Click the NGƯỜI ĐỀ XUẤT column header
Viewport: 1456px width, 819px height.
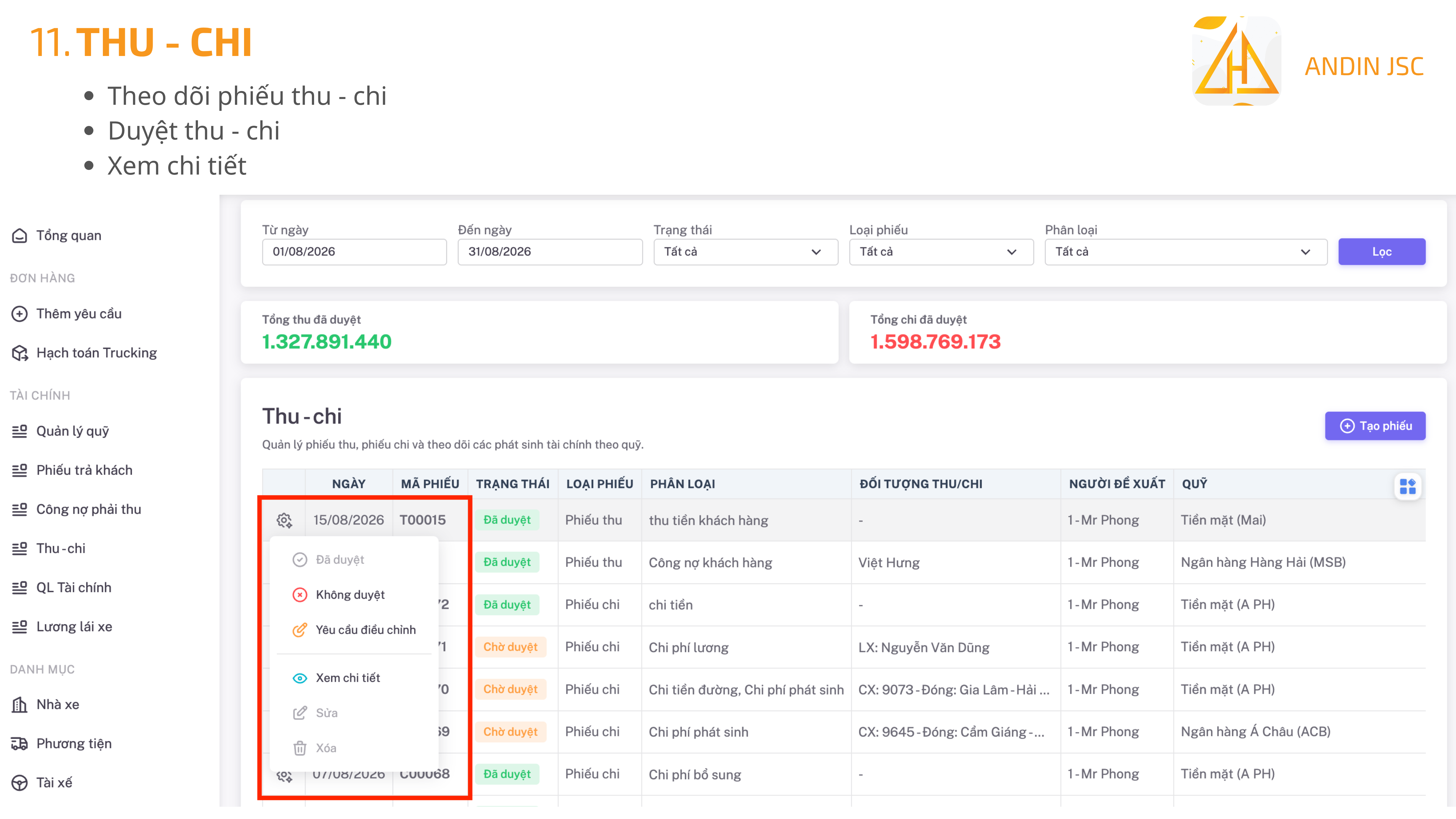pyautogui.click(x=1117, y=484)
